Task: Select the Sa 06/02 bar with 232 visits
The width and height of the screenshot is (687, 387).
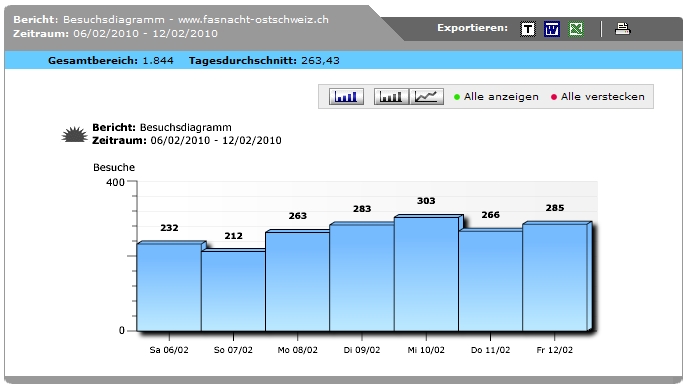Action: pos(169,287)
